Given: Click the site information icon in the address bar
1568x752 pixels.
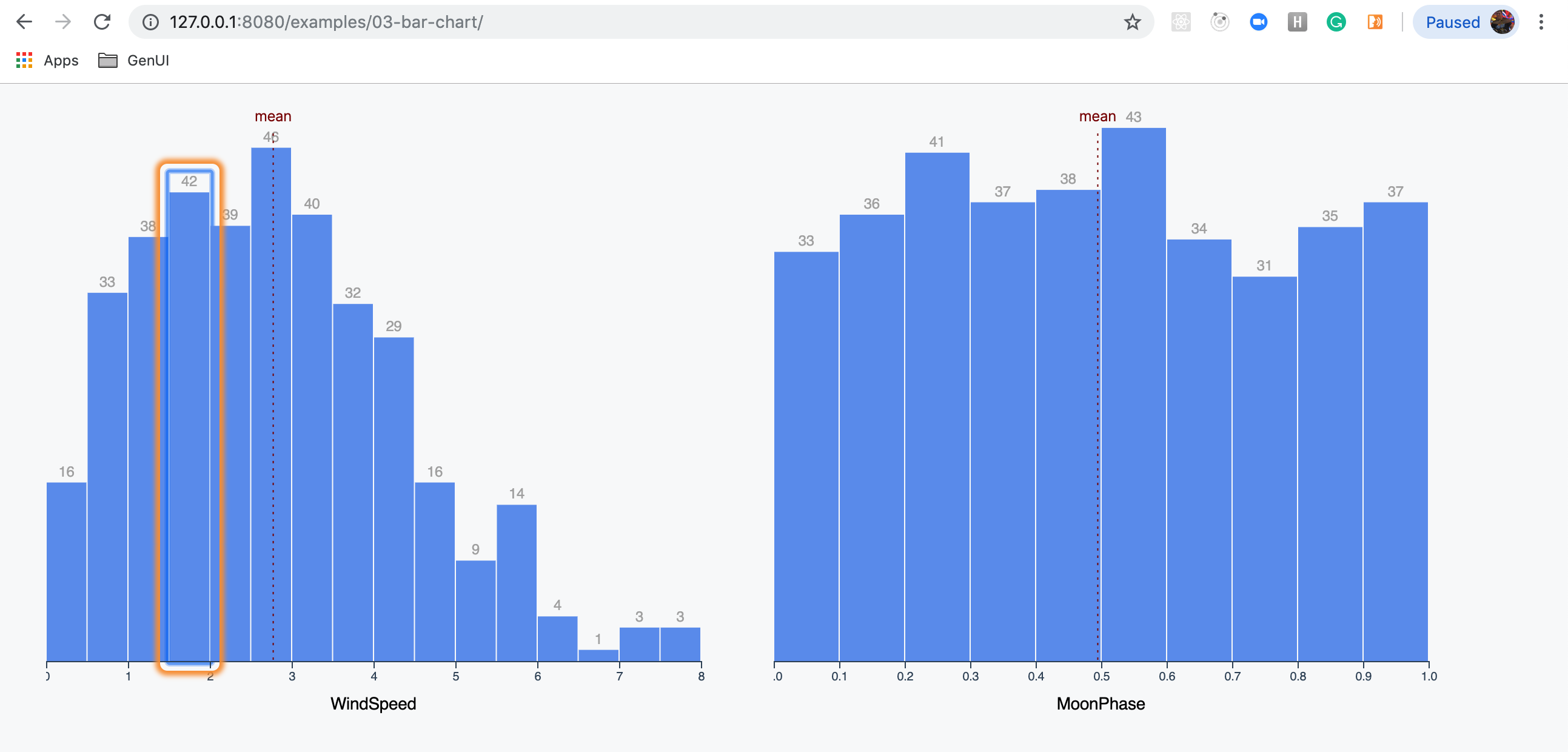Looking at the screenshot, I should click(x=150, y=22).
